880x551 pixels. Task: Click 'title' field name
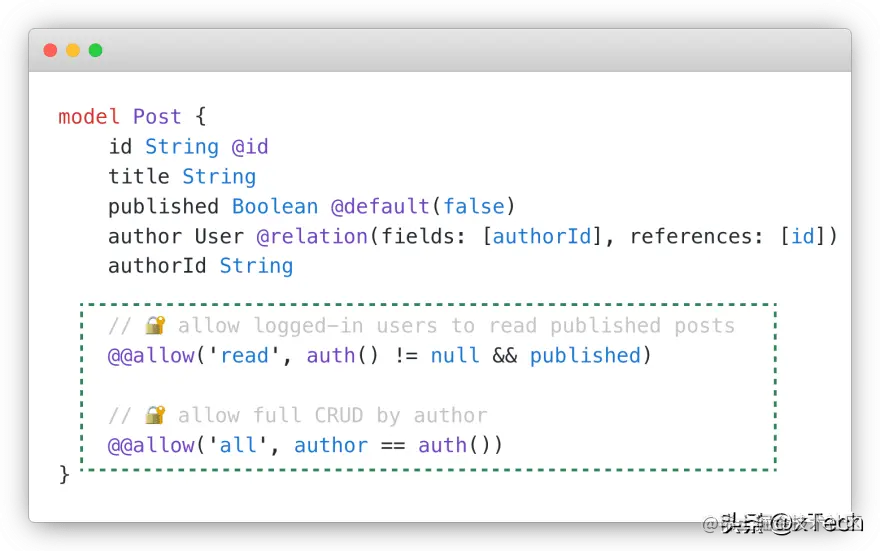click(x=139, y=176)
